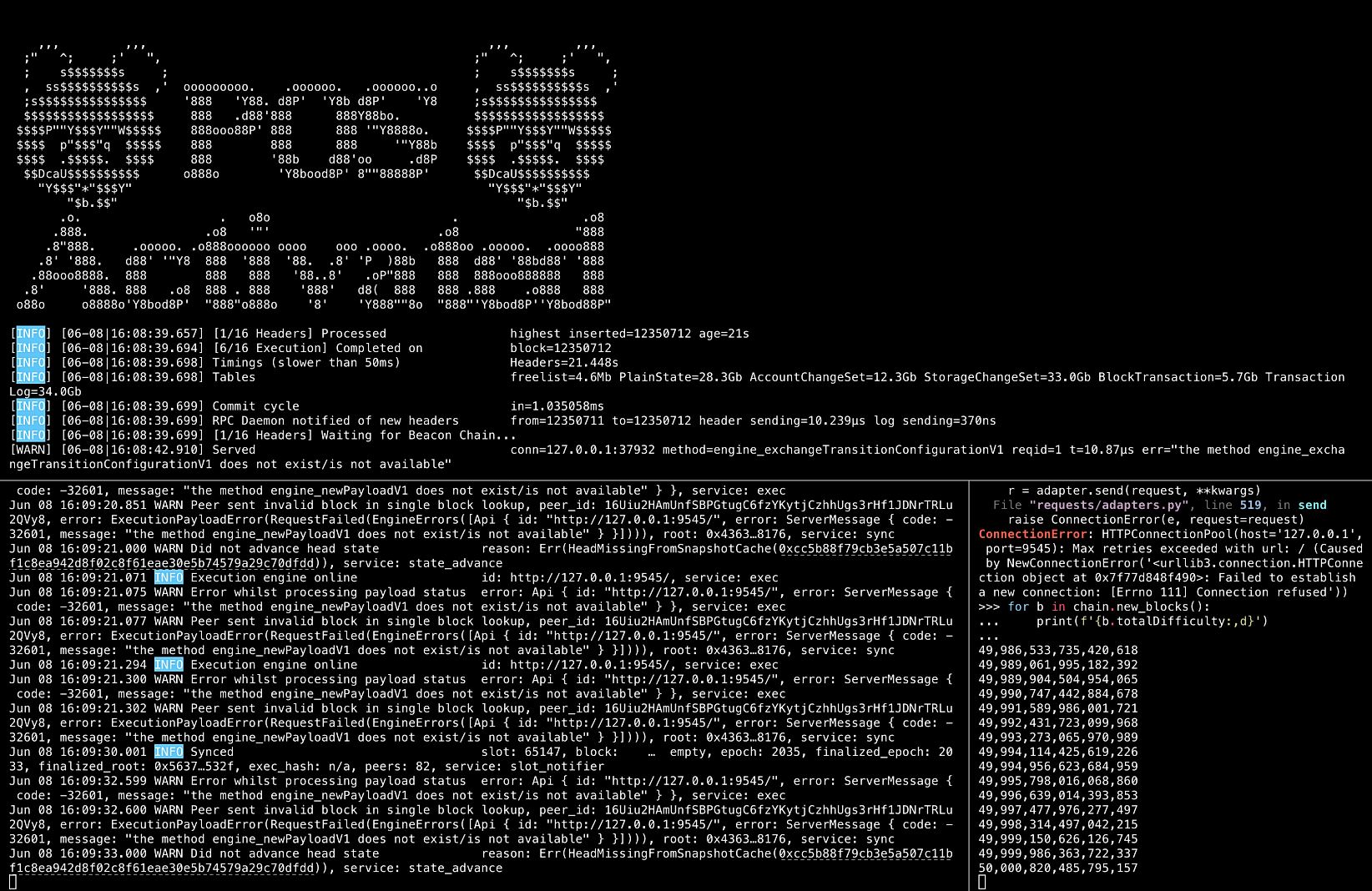Image resolution: width=1372 pixels, height=891 pixels.
Task: Click 'raise ConnectionError(e, request=request)' line
Action: click(x=1156, y=520)
